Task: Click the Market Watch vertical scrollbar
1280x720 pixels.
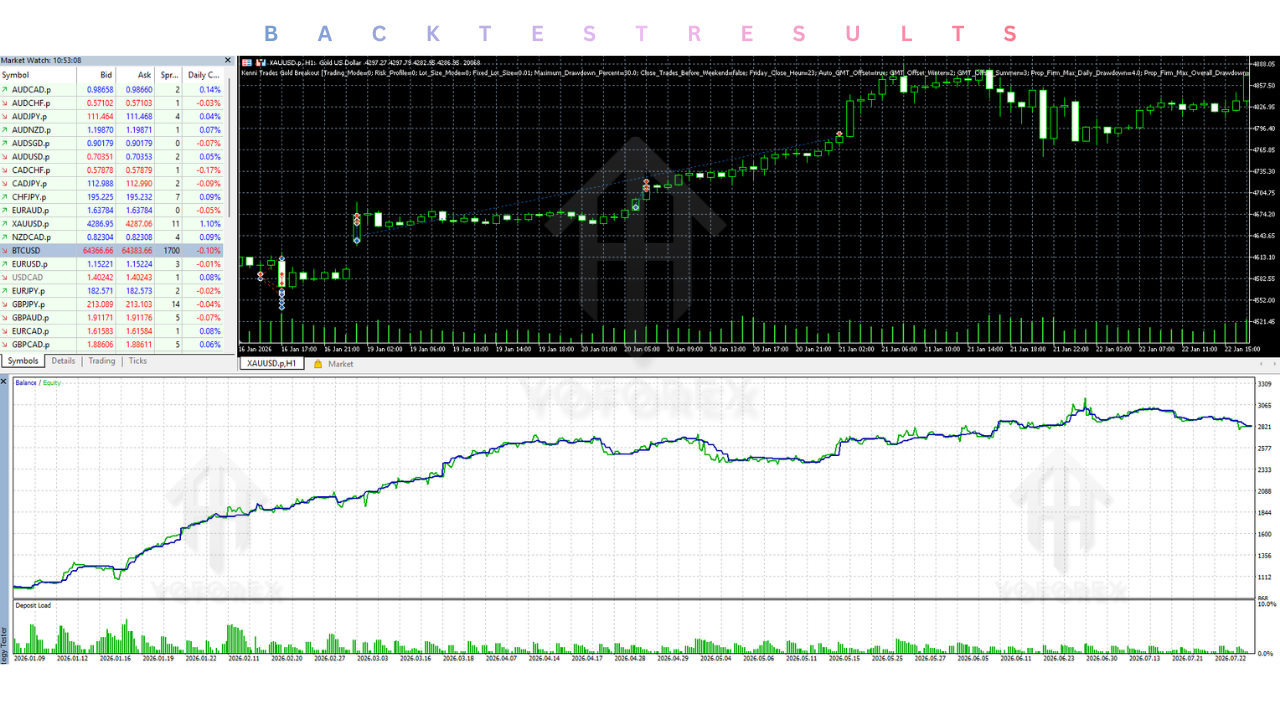Action: pyautogui.click(x=229, y=150)
